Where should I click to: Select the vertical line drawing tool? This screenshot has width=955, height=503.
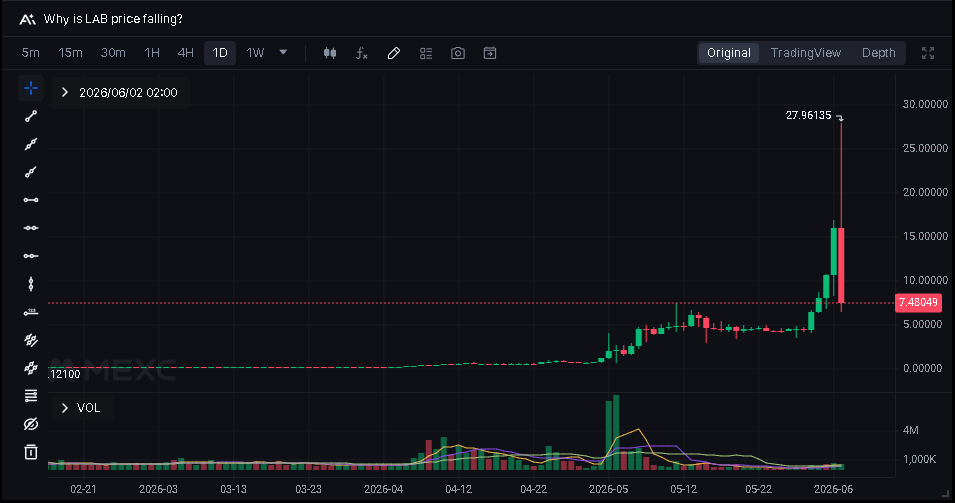click(30, 284)
